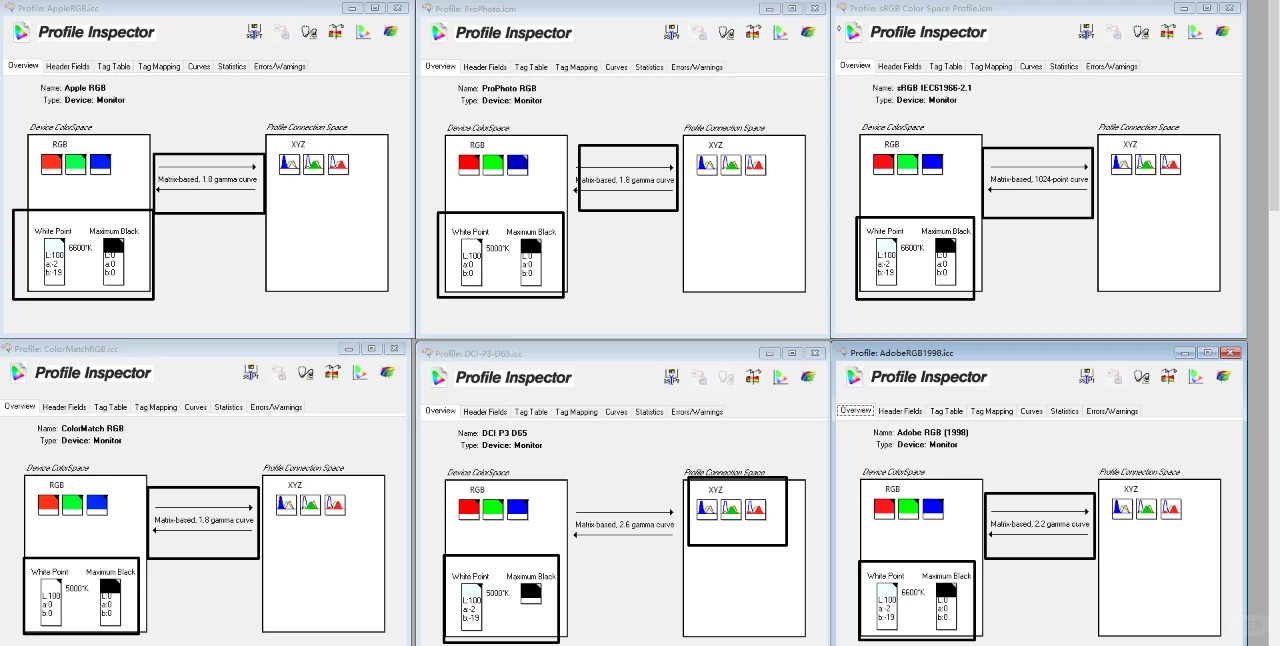The image size is (1280, 646).
Task: Click the profile name 'Adobe RGB (1998)'
Action: pos(933,433)
